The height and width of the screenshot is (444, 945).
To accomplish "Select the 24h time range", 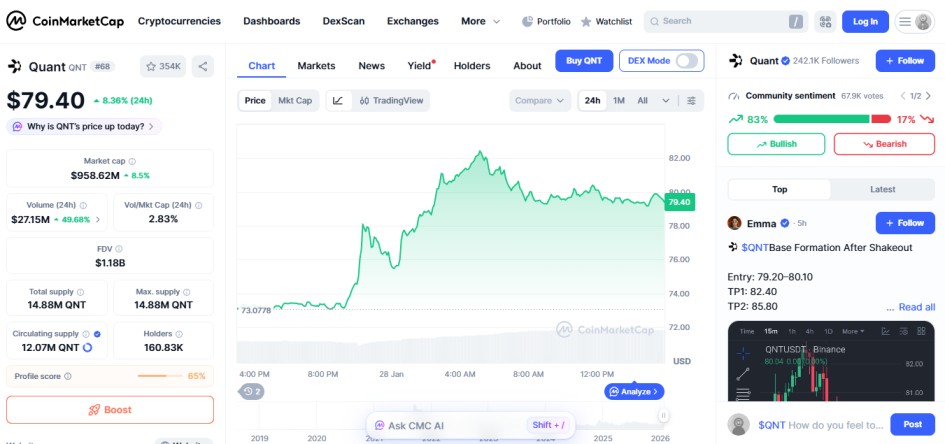I will [x=592, y=101].
